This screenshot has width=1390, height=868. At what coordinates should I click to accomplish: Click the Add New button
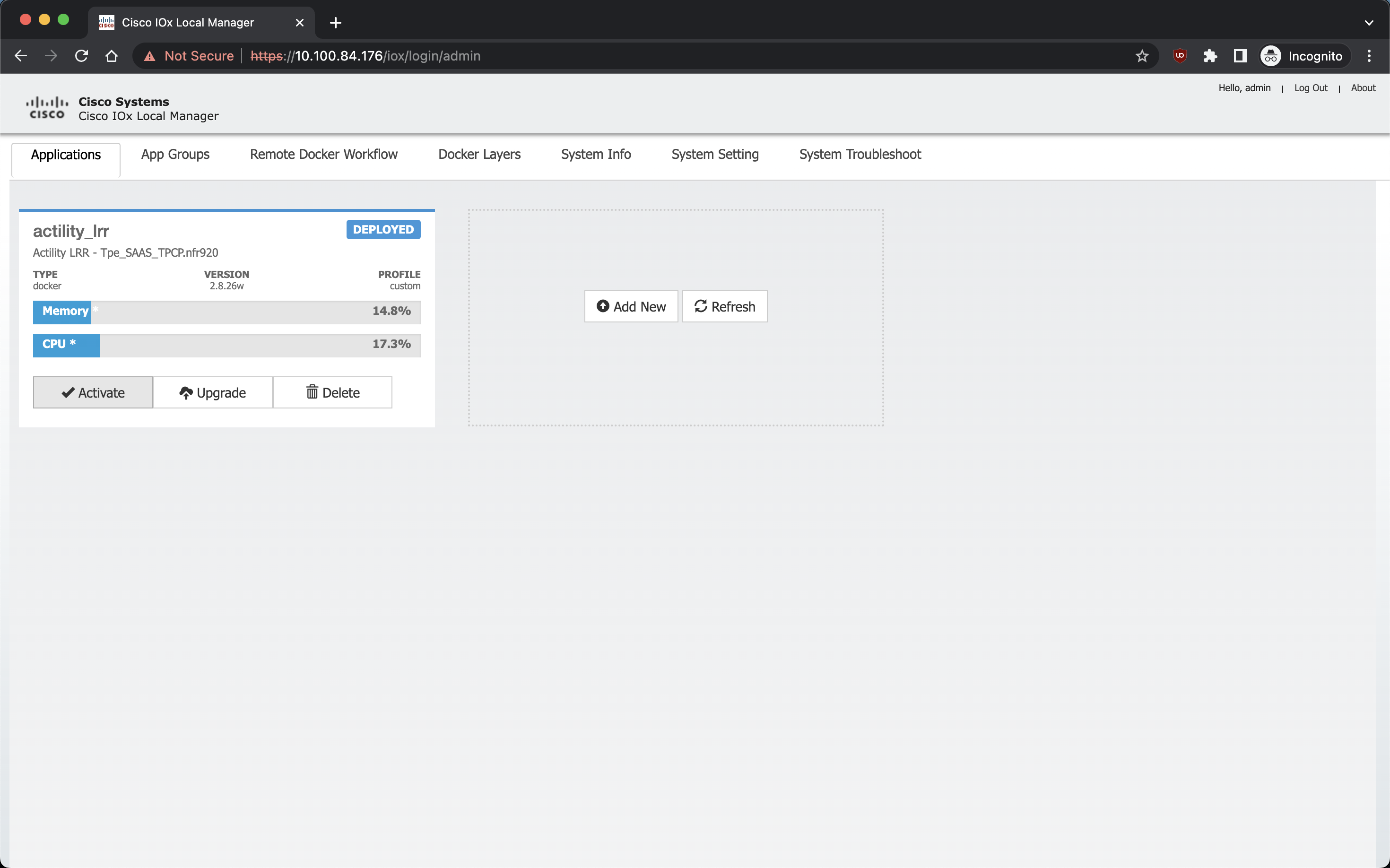[x=631, y=306]
